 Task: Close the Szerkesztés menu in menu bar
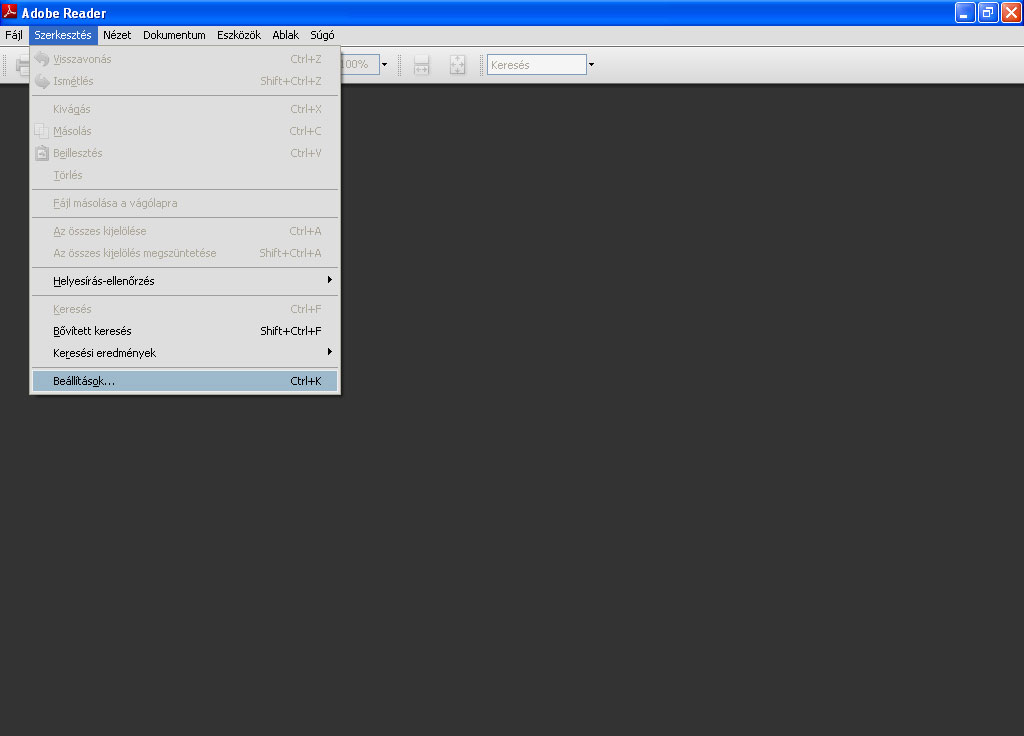tap(63, 35)
